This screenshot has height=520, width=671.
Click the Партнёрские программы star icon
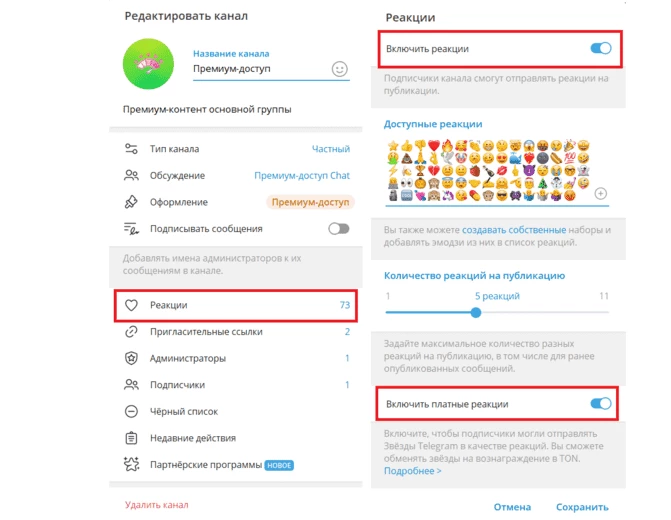point(131,465)
